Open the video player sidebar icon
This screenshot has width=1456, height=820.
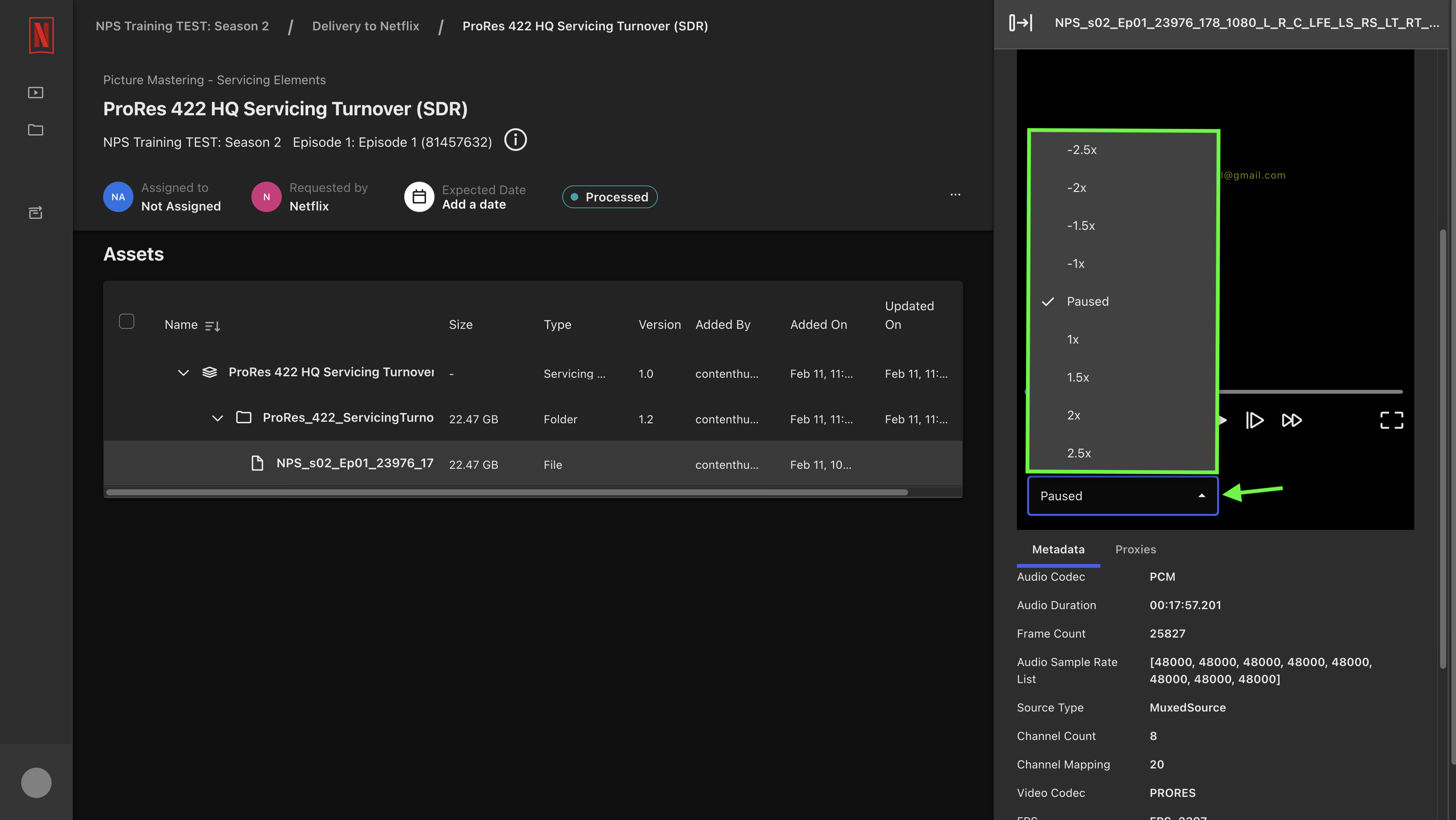36,92
